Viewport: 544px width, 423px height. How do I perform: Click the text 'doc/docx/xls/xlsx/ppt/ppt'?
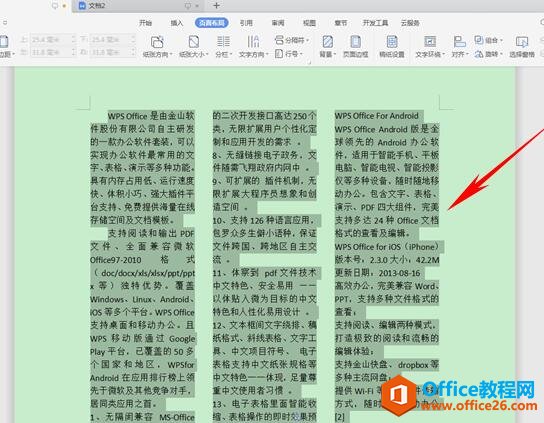(x=148, y=273)
